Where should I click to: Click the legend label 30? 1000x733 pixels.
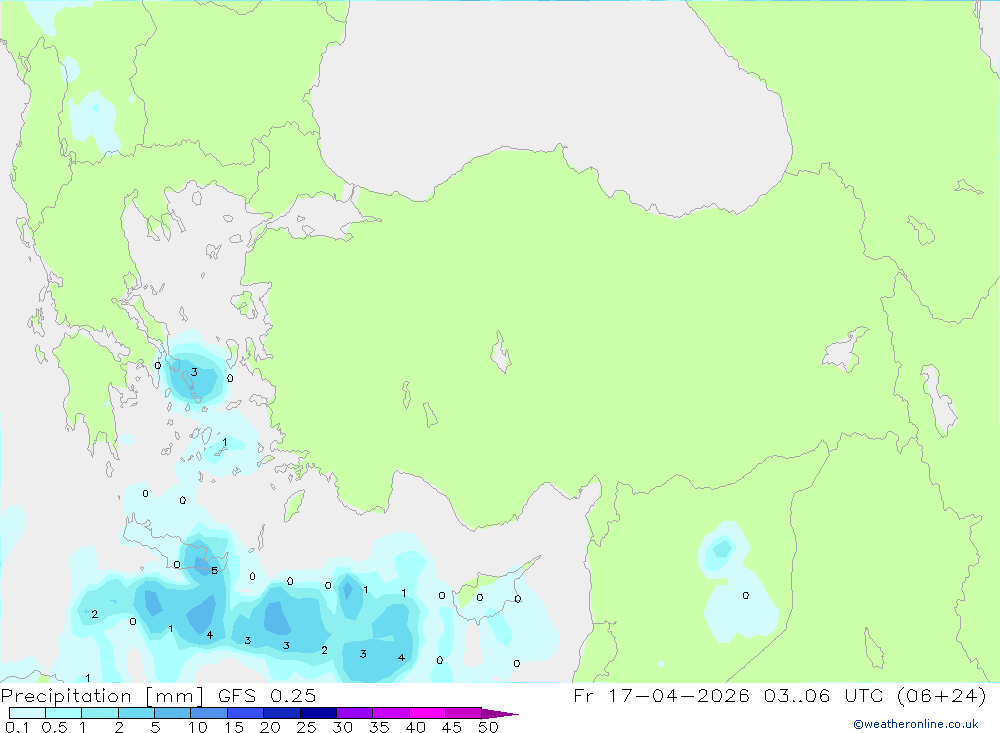pyautogui.click(x=343, y=727)
